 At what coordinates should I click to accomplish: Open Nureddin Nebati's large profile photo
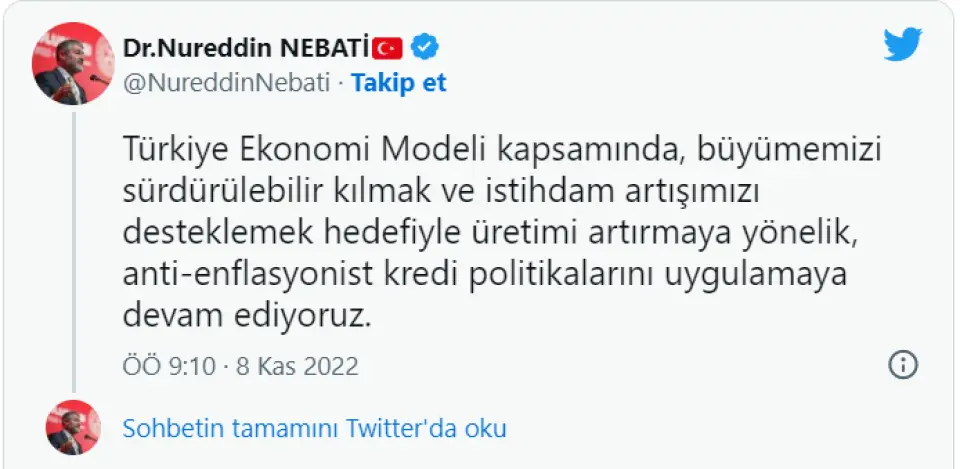coord(74,65)
